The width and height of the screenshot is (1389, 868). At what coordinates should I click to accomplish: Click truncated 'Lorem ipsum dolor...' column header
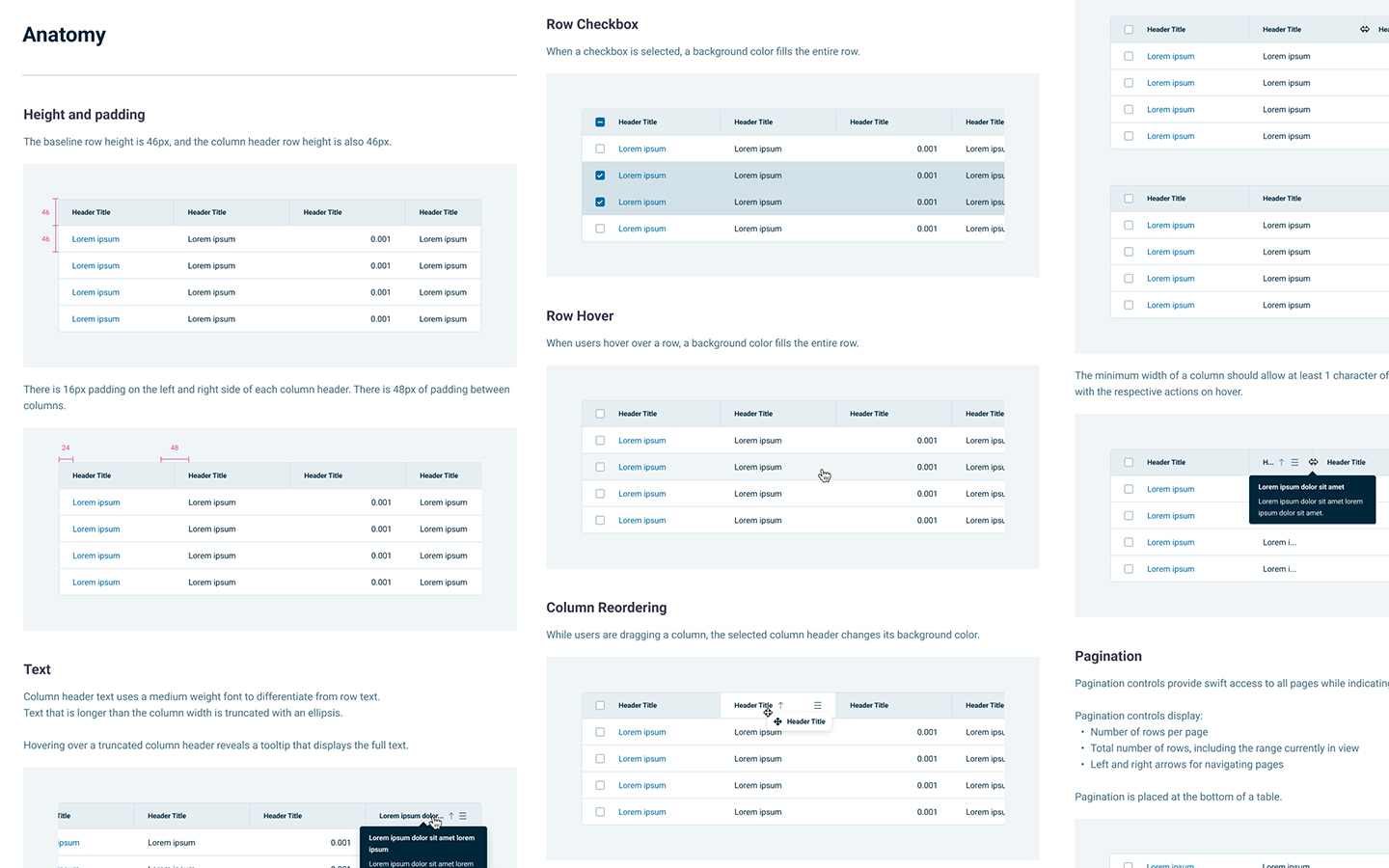[411, 816]
